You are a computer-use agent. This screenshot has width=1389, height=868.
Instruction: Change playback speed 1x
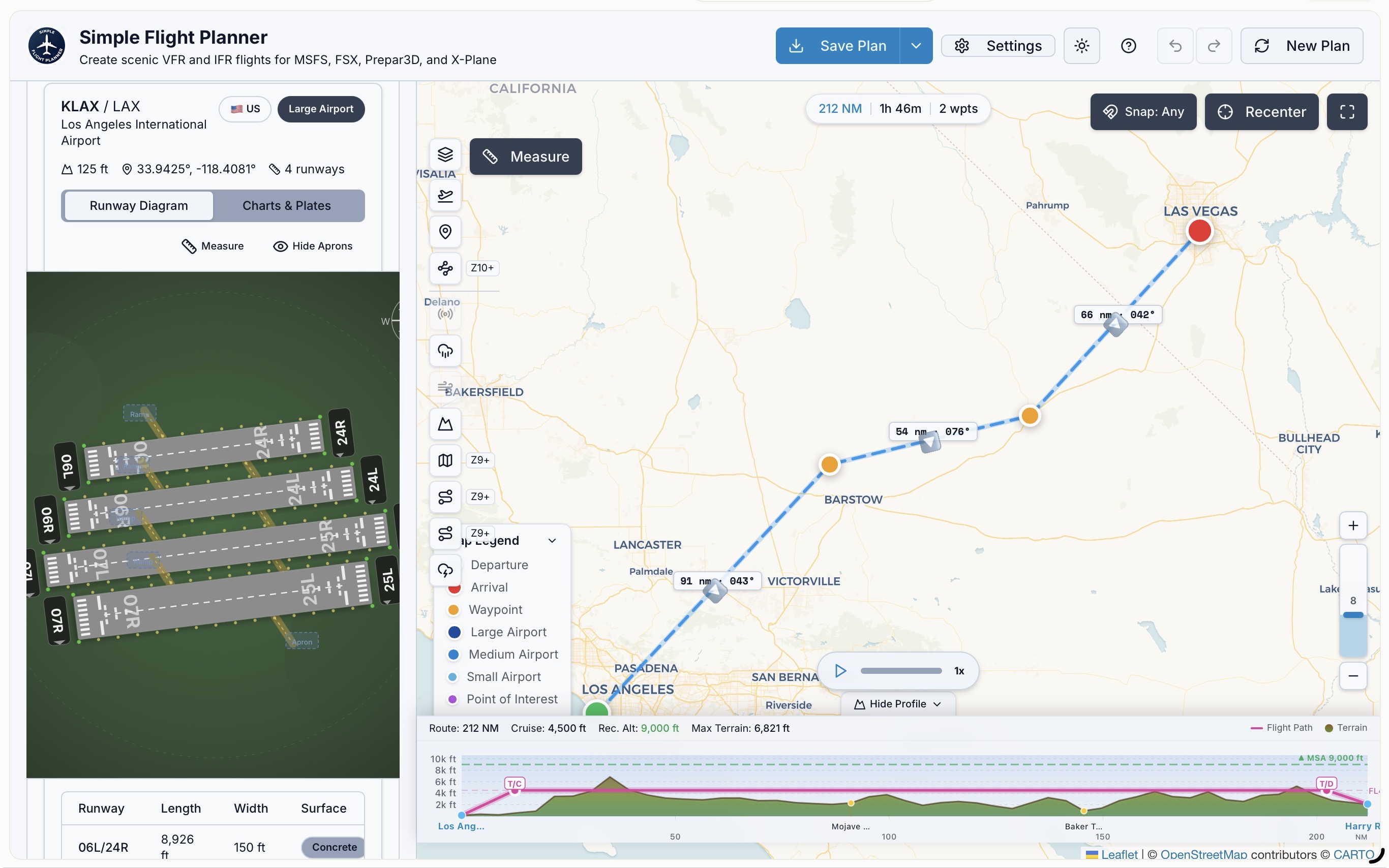pos(959,671)
